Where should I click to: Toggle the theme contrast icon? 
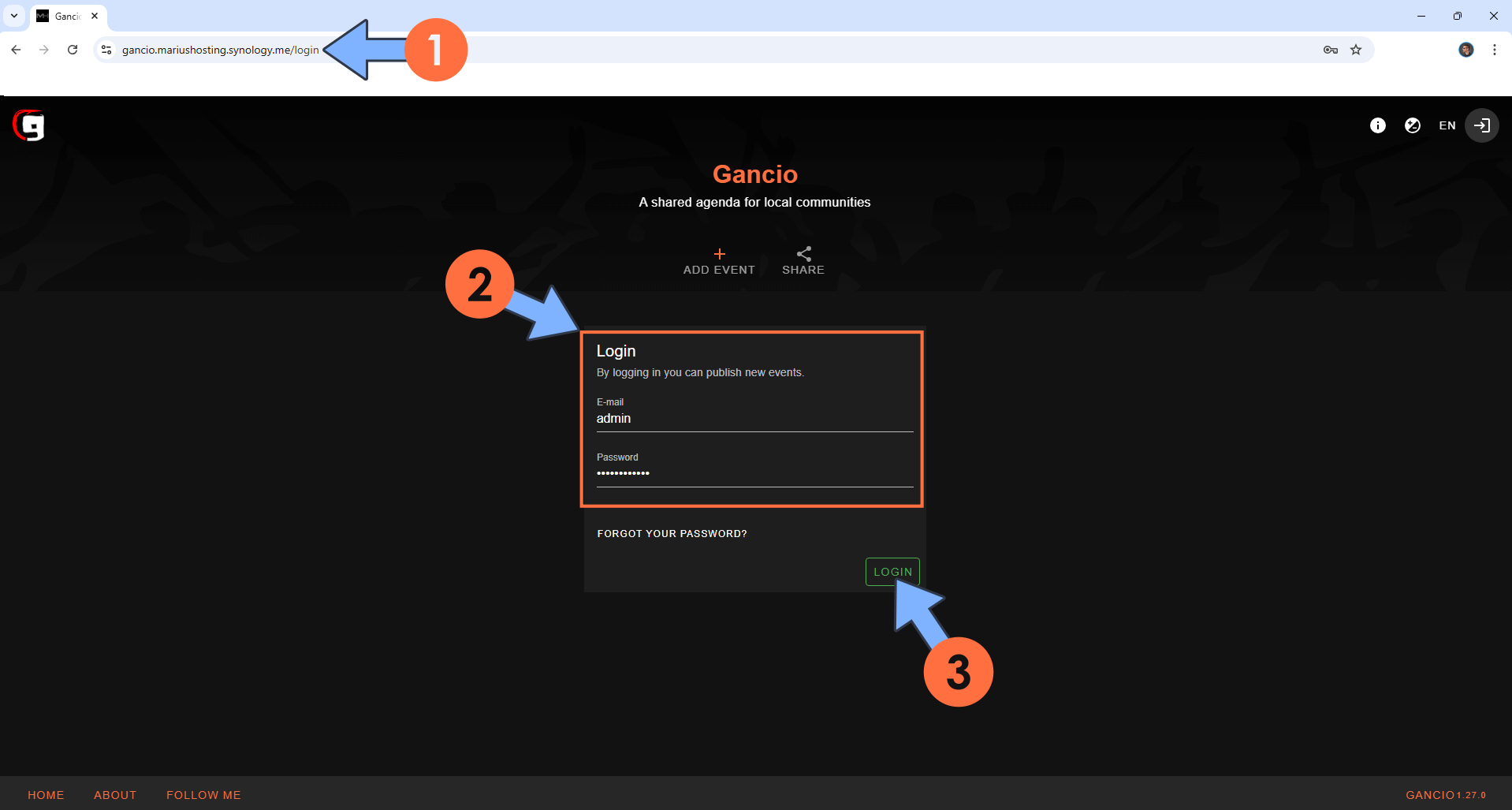[1412, 125]
